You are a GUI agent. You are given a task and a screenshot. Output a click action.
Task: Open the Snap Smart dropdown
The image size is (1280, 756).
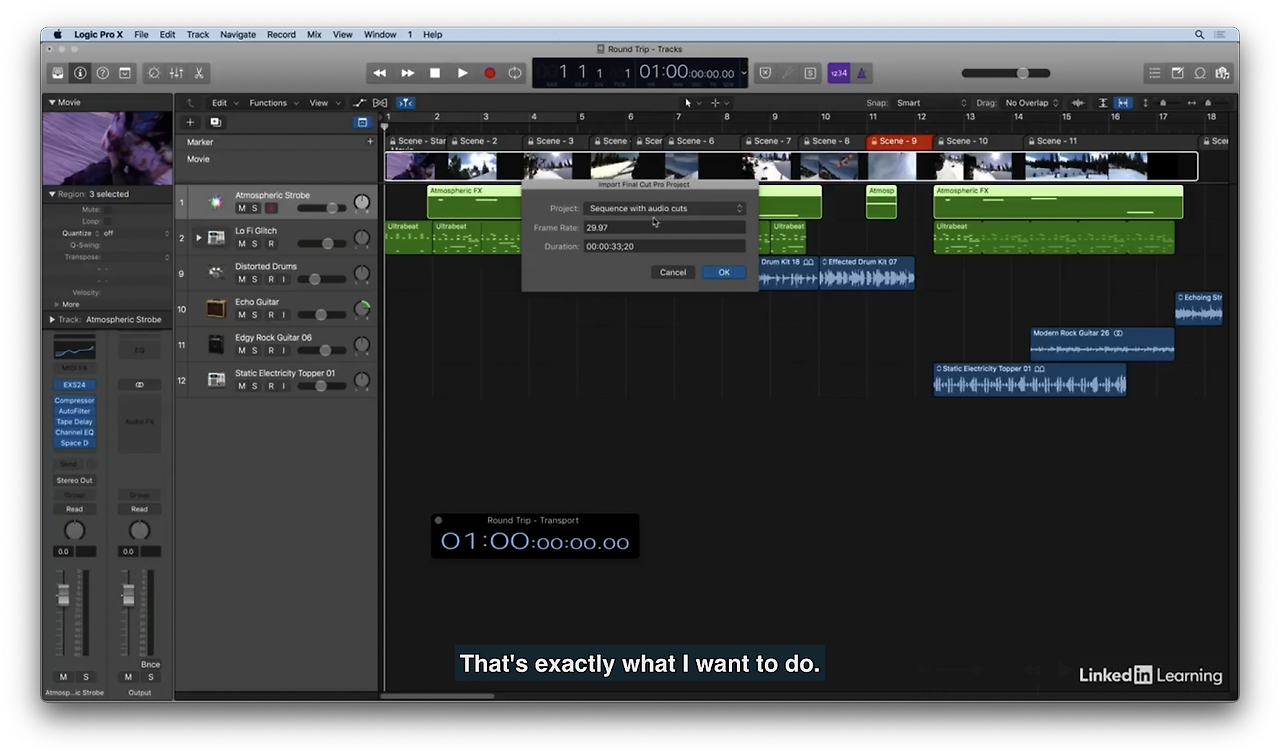930,103
